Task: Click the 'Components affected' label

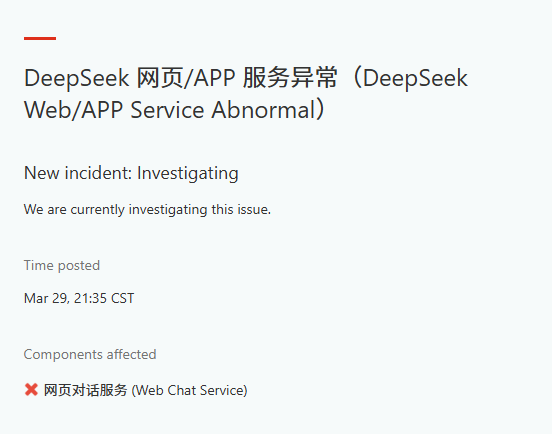Action: click(90, 354)
